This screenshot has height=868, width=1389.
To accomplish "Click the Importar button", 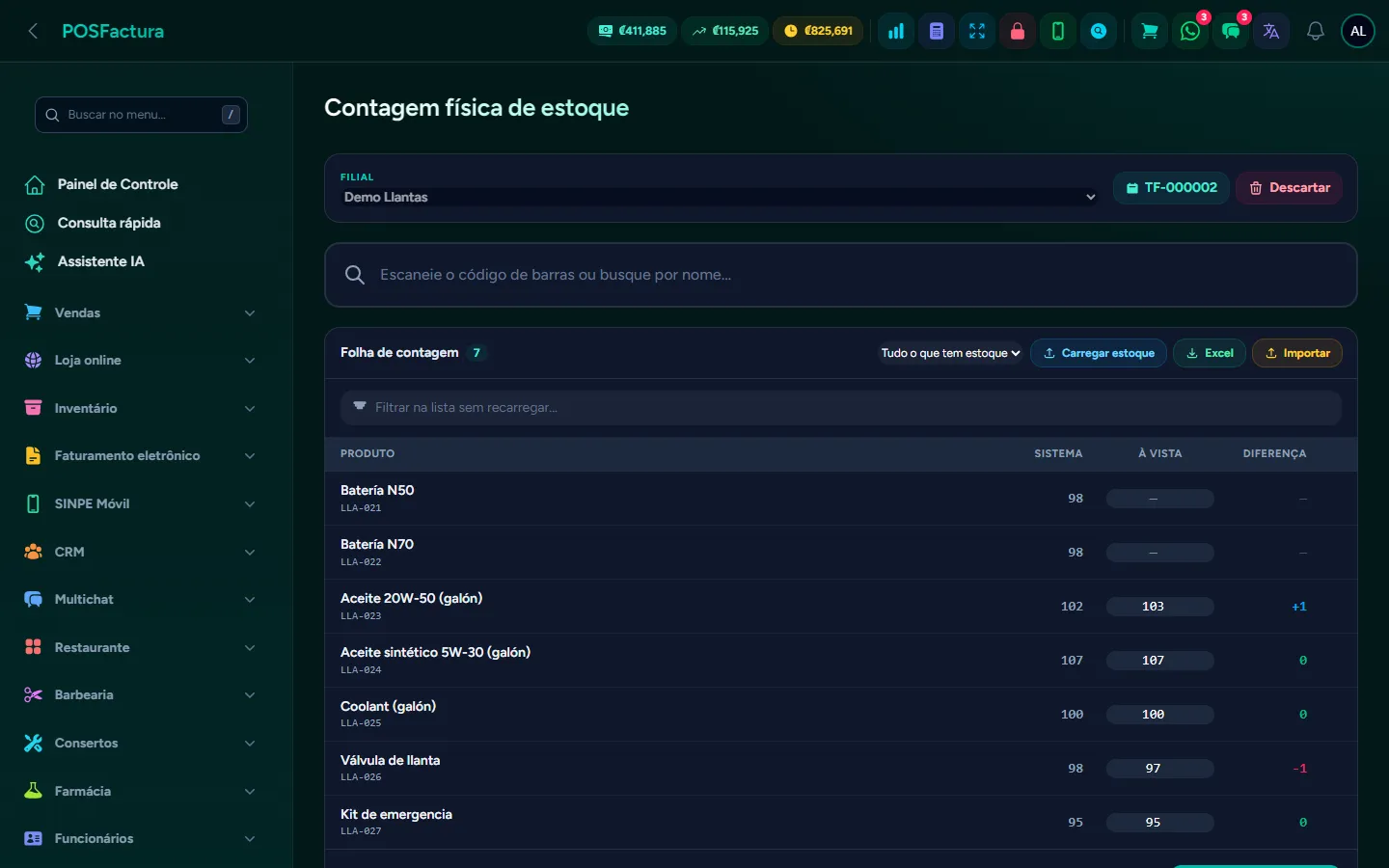I will coord(1297,353).
